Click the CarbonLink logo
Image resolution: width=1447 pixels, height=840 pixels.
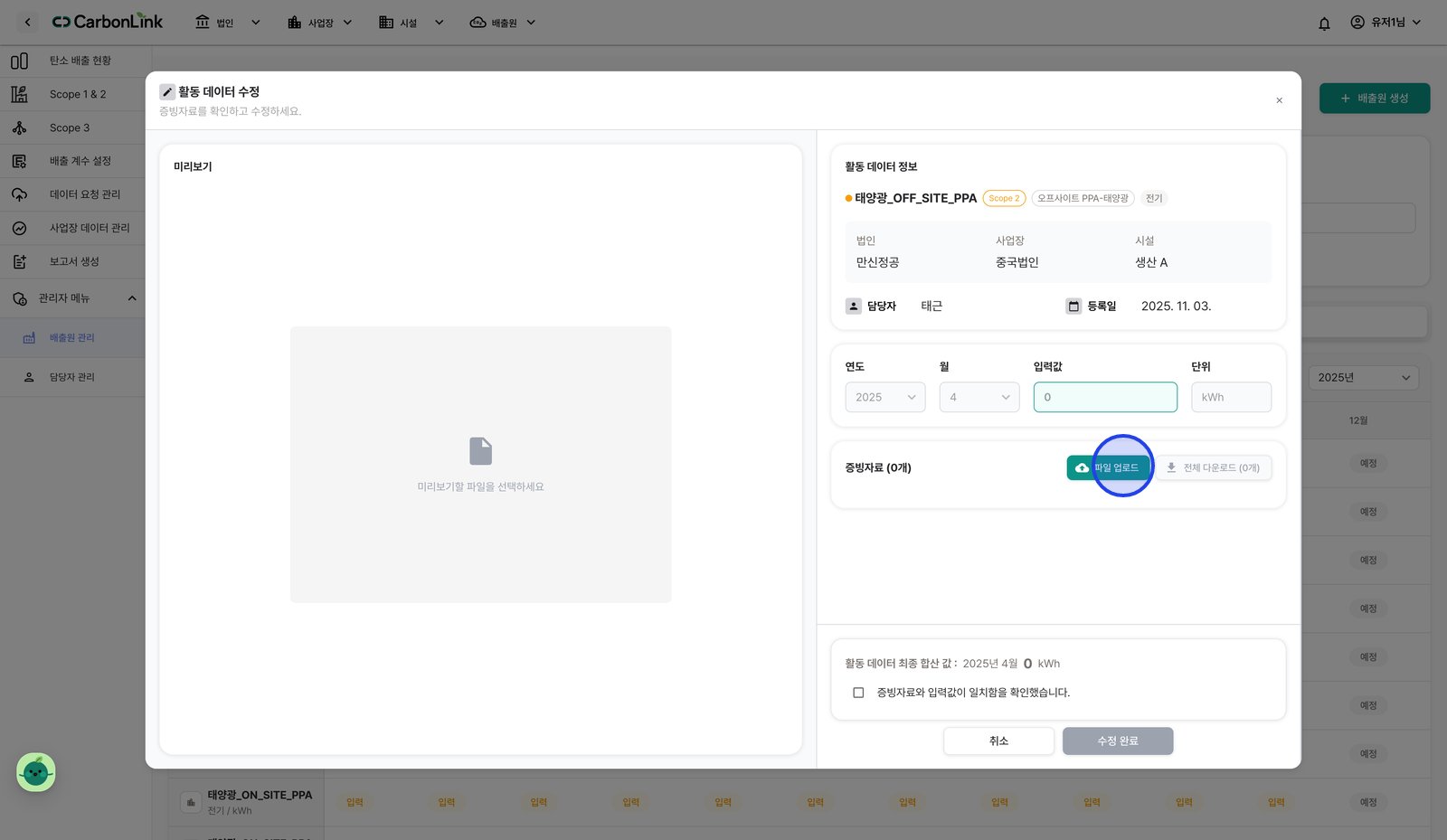[x=108, y=22]
